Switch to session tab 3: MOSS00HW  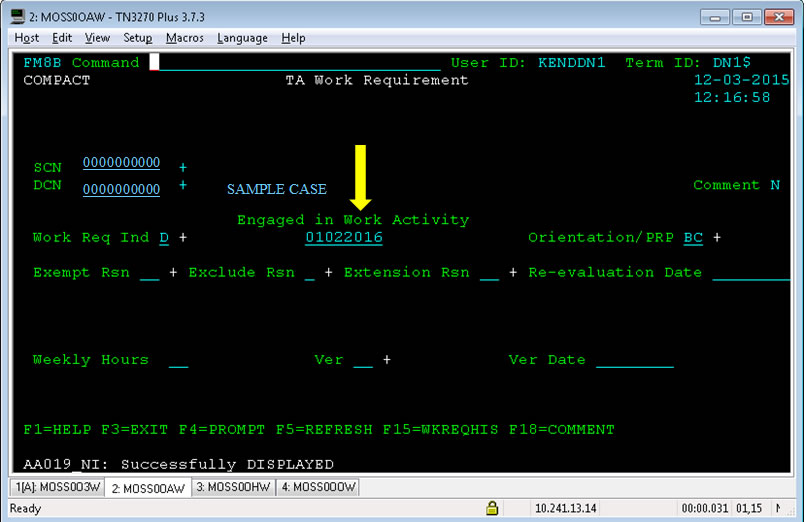pos(233,487)
